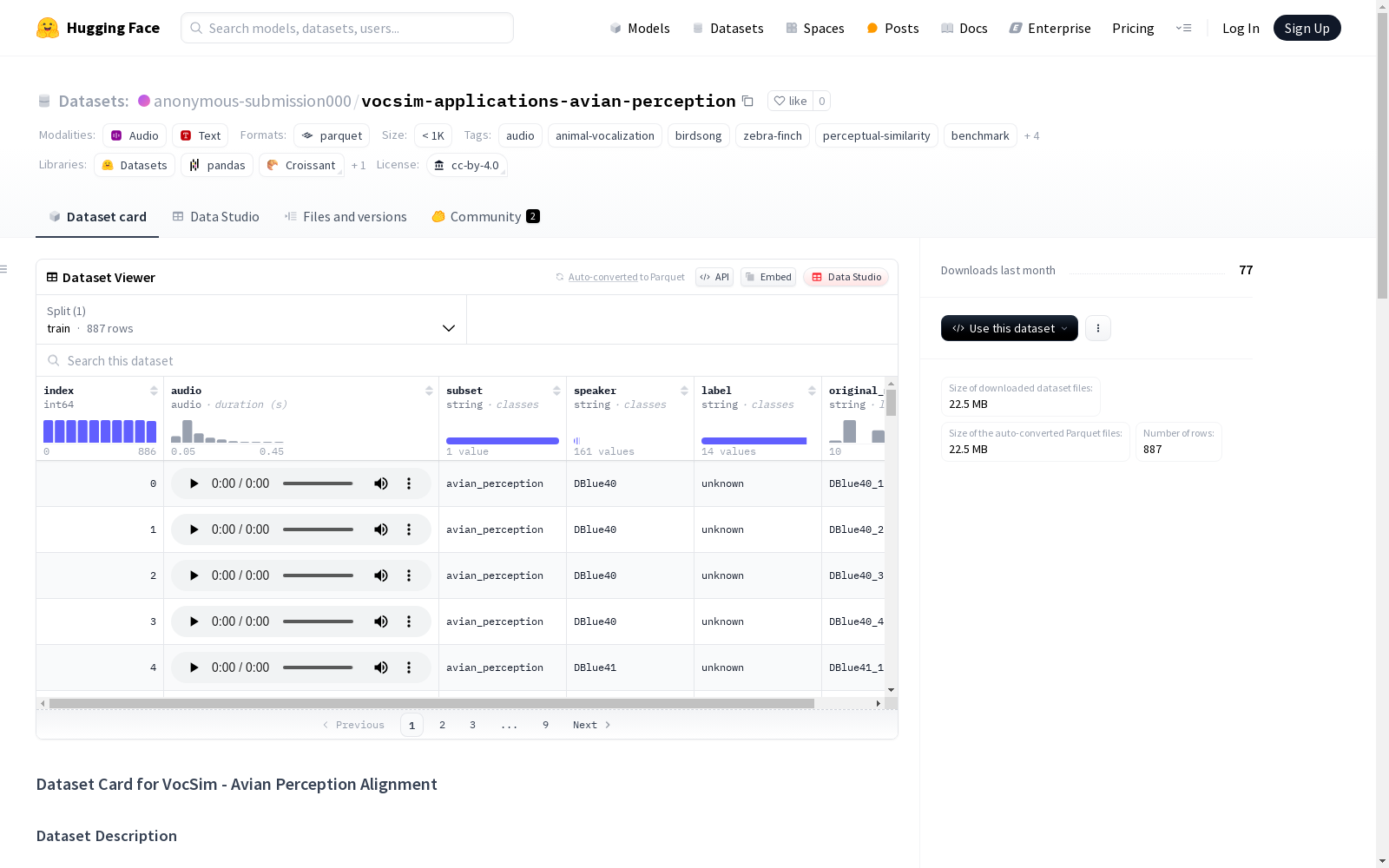Switch to the Data Studio tab
1389x868 pixels.
click(215, 217)
